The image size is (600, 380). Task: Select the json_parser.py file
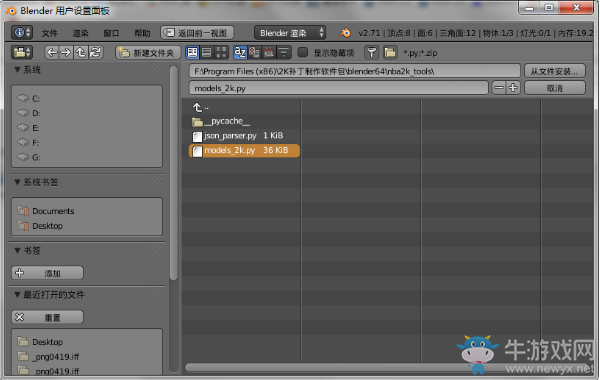click(243, 135)
